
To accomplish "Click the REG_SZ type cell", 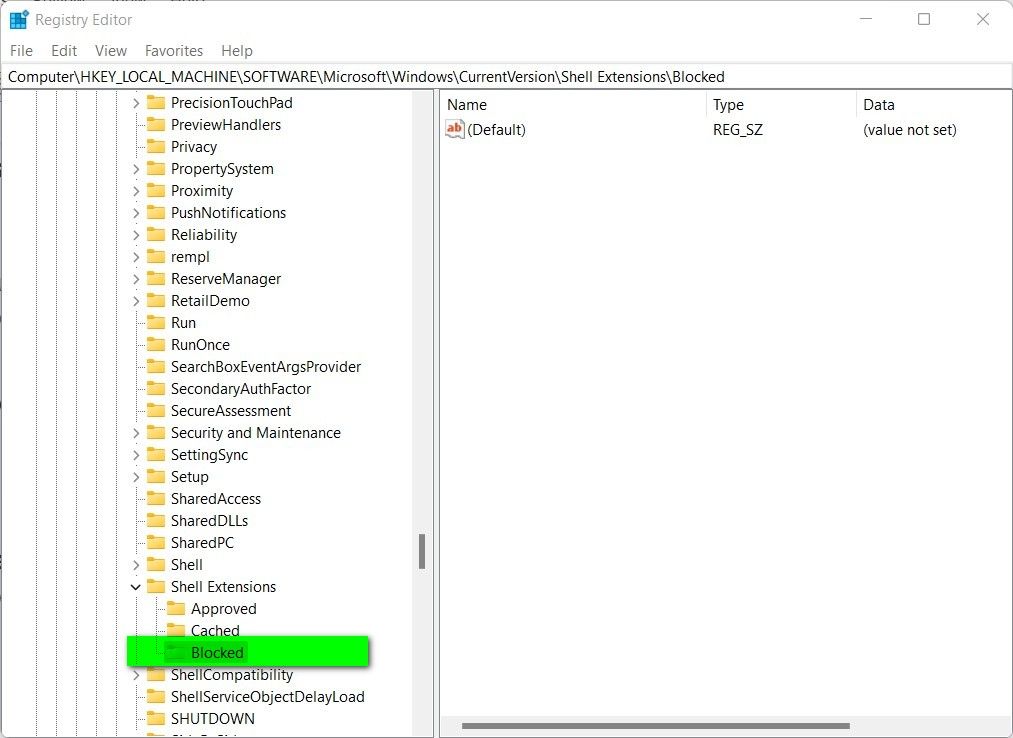I will pos(738,130).
